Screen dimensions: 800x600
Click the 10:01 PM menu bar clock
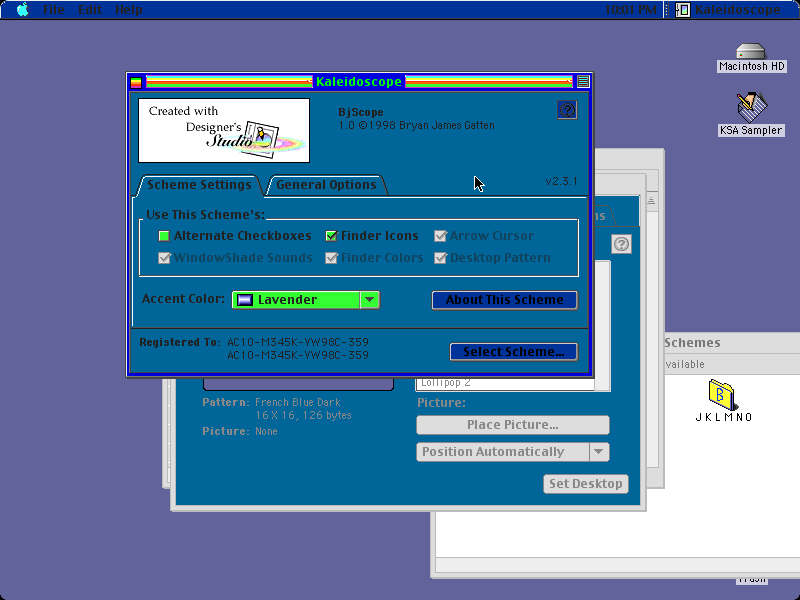coord(631,10)
